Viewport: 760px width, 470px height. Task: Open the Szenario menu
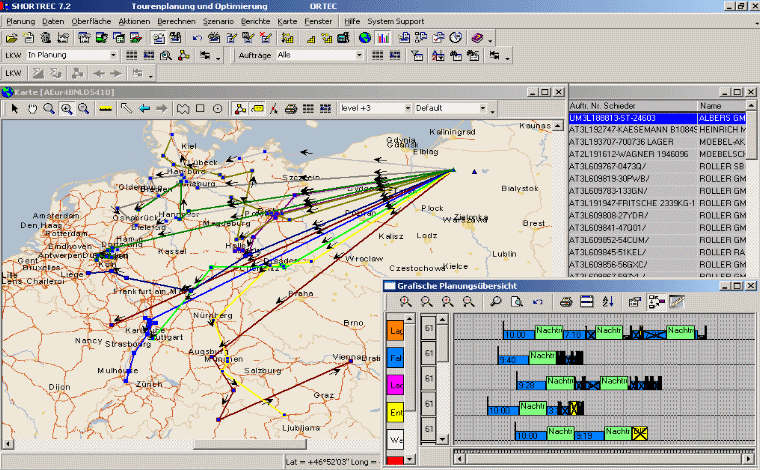point(218,21)
